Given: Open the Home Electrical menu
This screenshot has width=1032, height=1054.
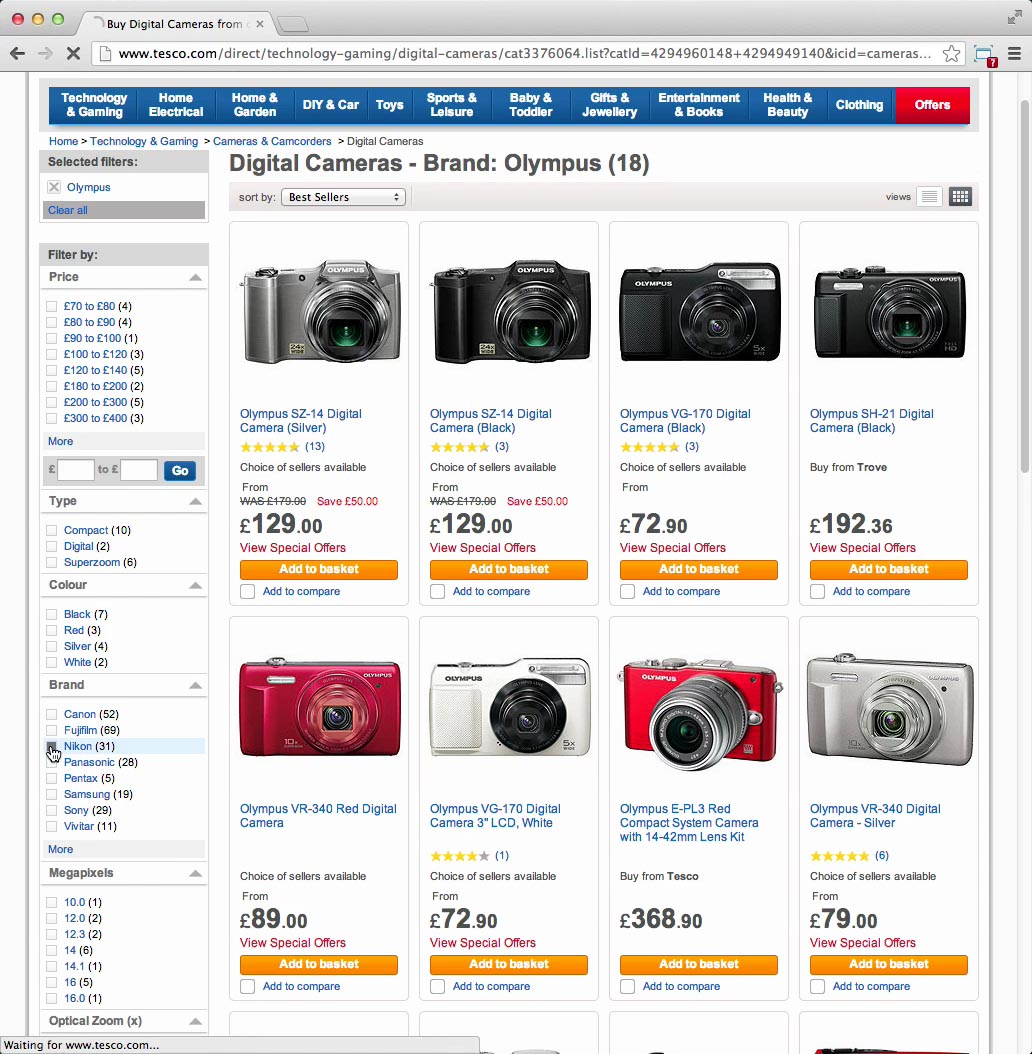Looking at the screenshot, I should pyautogui.click(x=176, y=106).
